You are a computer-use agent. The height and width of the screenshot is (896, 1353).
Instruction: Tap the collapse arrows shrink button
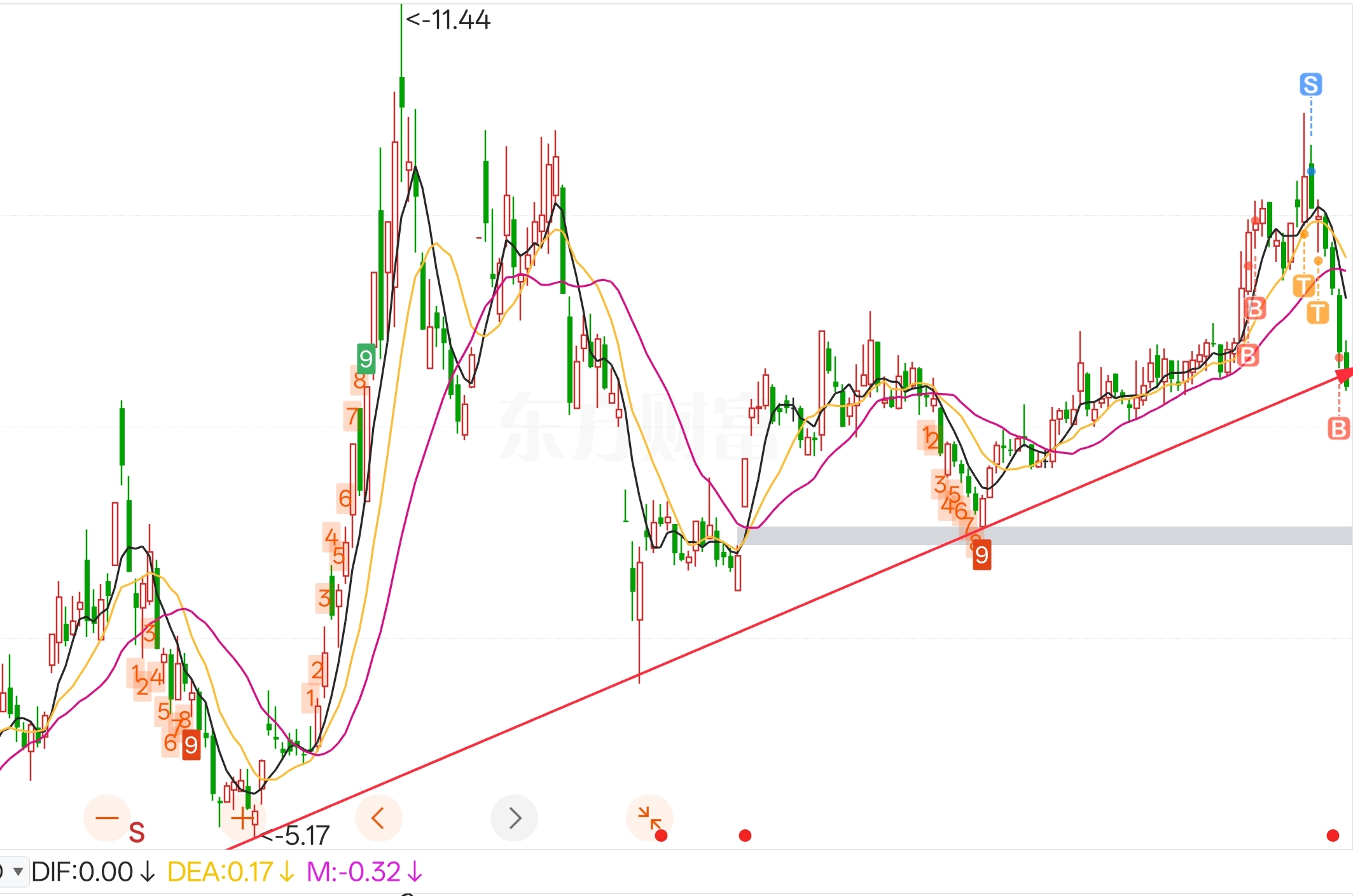pyautogui.click(x=649, y=818)
